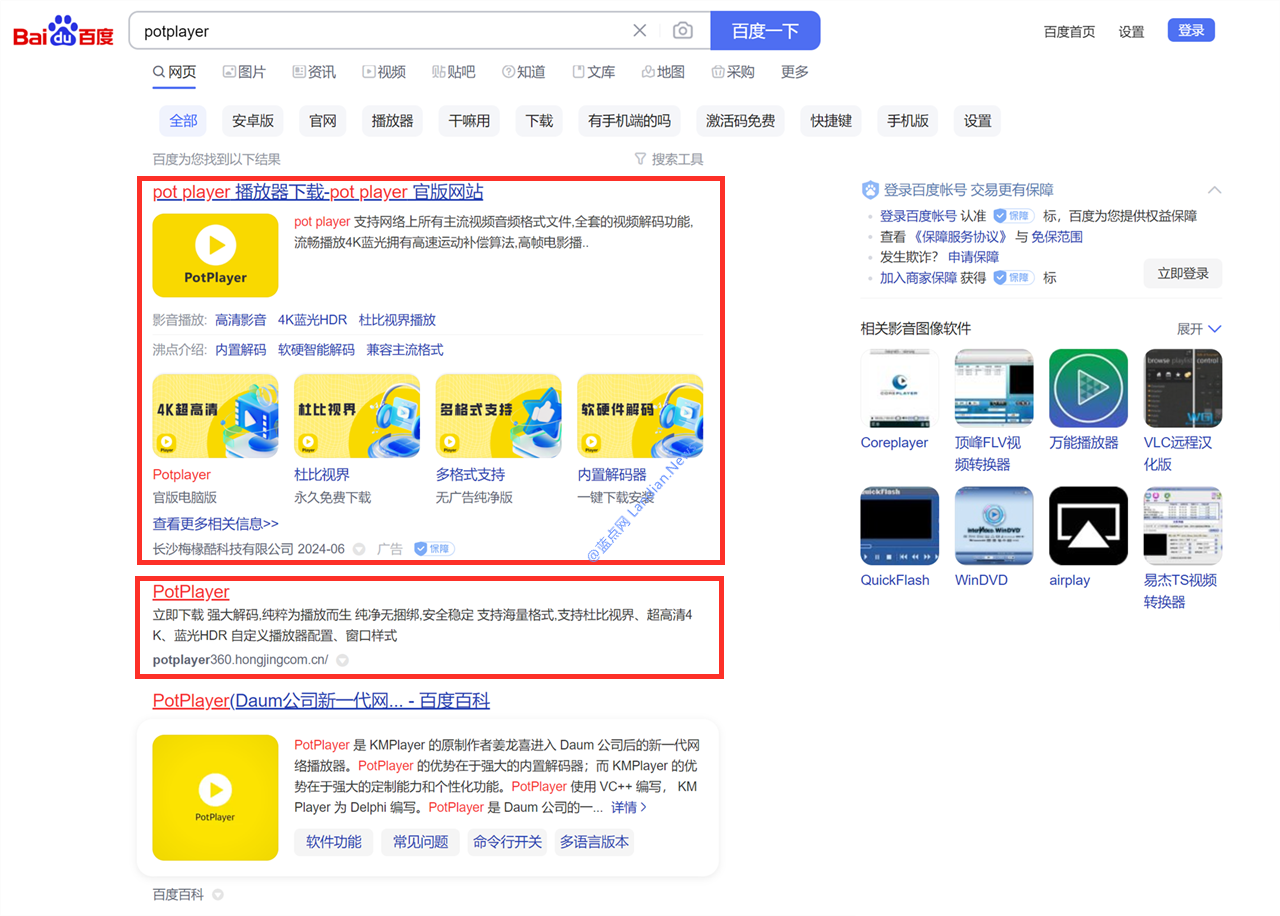1280x916 pixels.
Task: Click the Baike PotPlayer logo thumbnail
Action: click(x=215, y=797)
